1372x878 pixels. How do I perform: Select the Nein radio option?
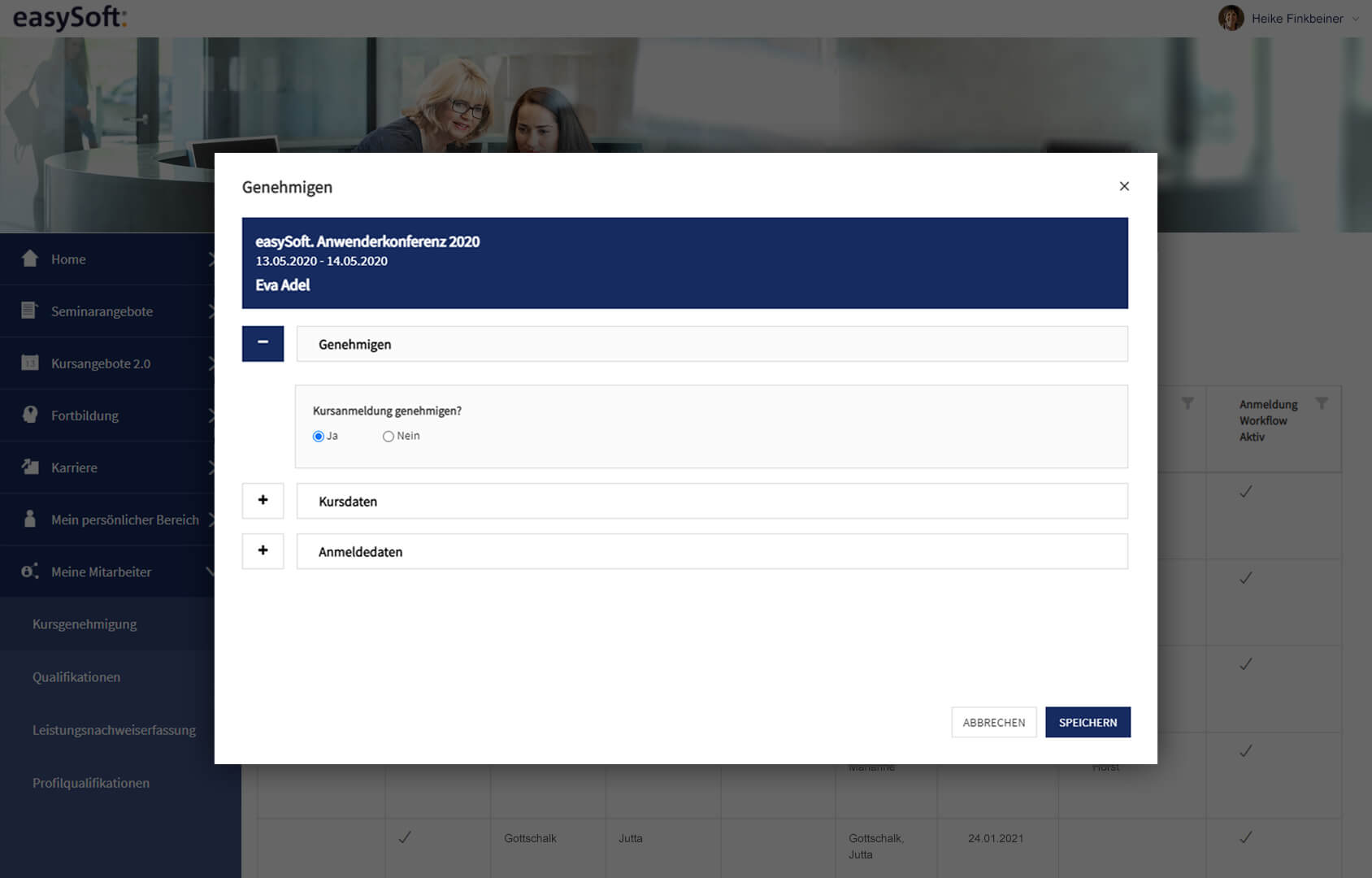click(389, 437)
